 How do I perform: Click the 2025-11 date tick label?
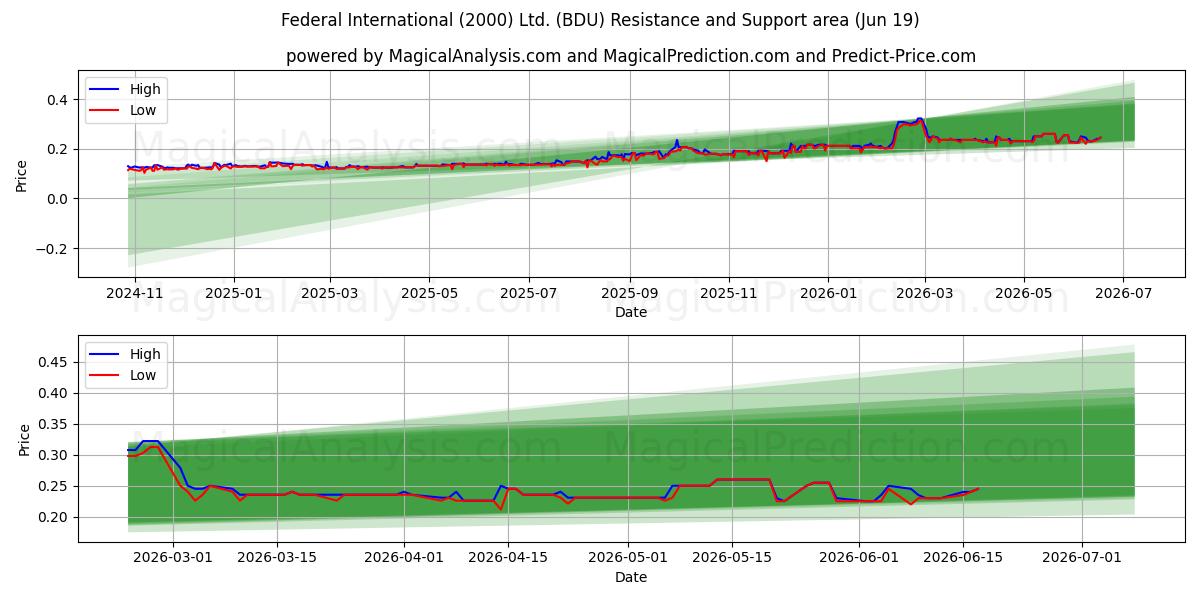click(728, 294)
